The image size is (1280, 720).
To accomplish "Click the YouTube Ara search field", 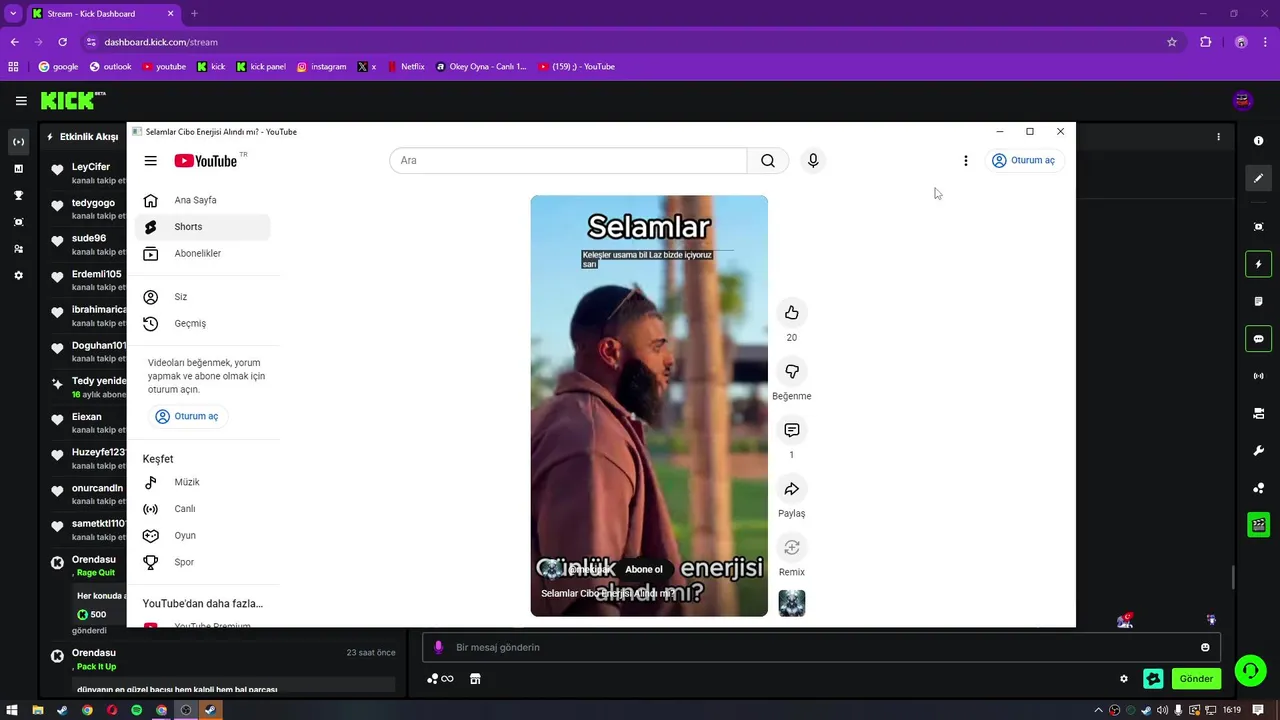I will 568,160.
